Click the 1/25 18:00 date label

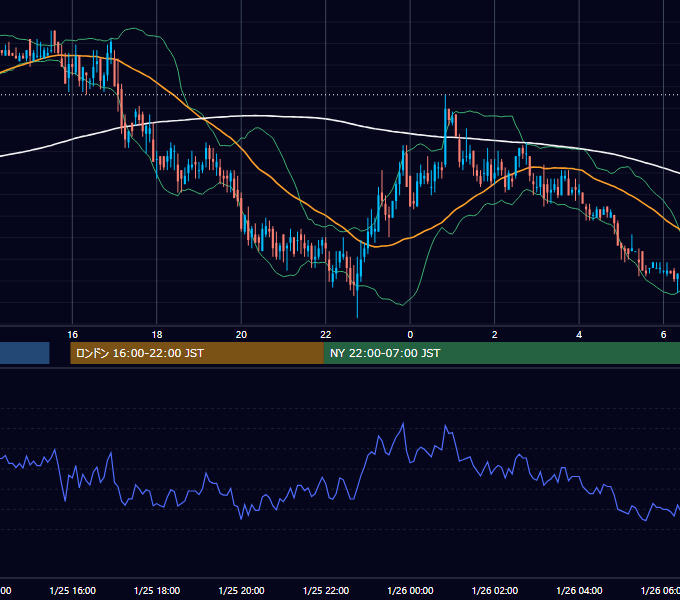point(157,591)
